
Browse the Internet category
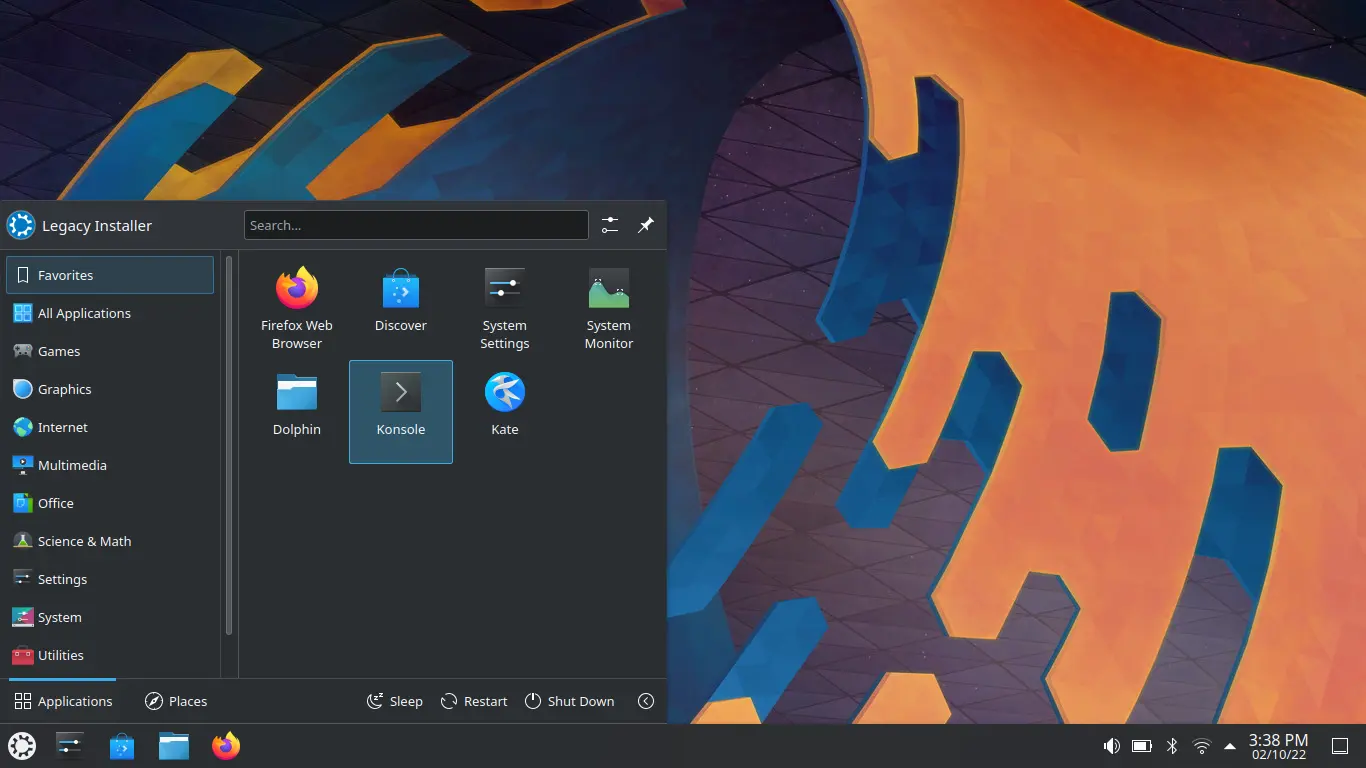[x=110, y=427]
